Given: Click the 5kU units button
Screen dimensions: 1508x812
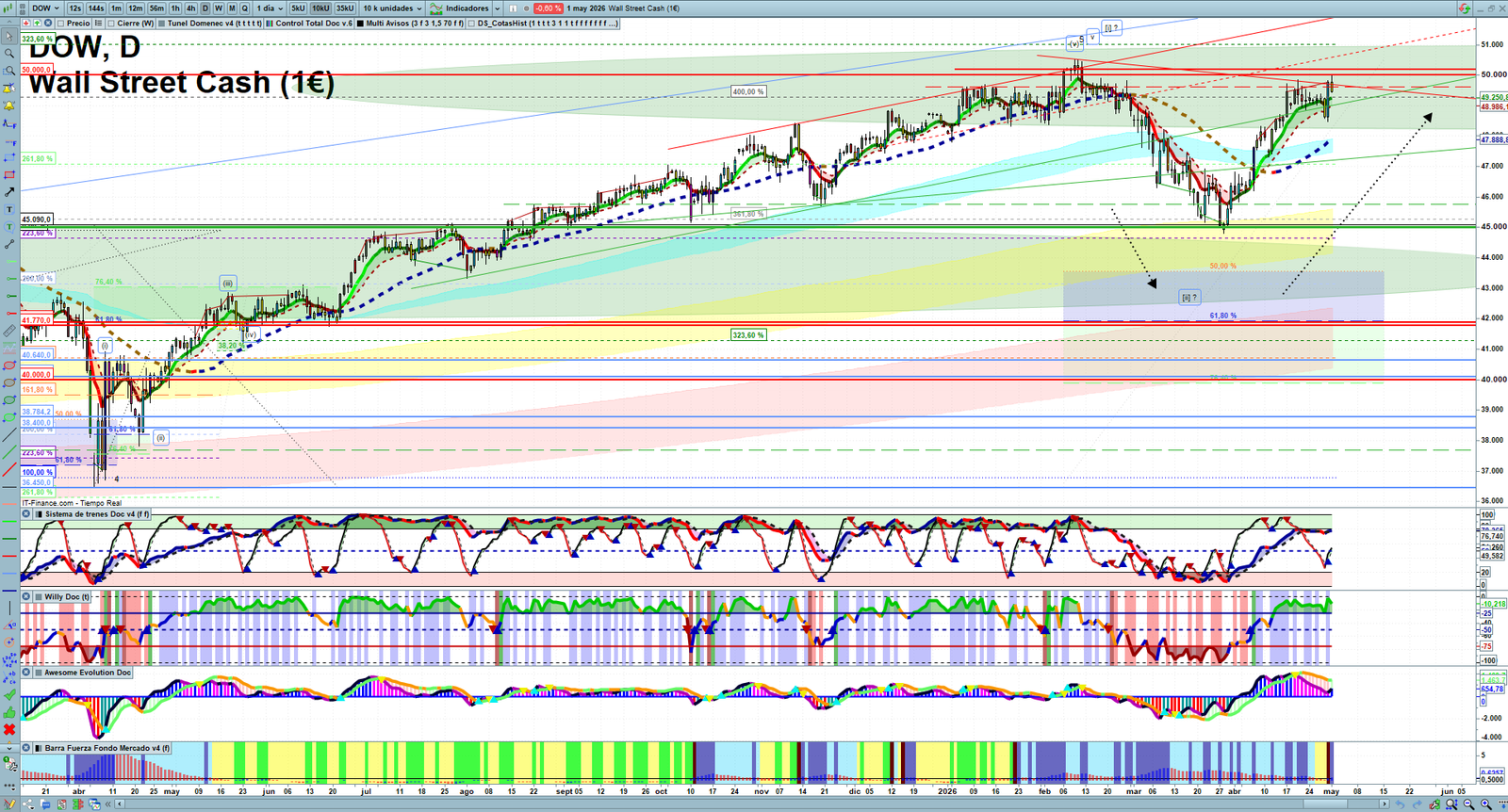Looking at the screenshot, I should pyautogui.click(x=298, y=8).
